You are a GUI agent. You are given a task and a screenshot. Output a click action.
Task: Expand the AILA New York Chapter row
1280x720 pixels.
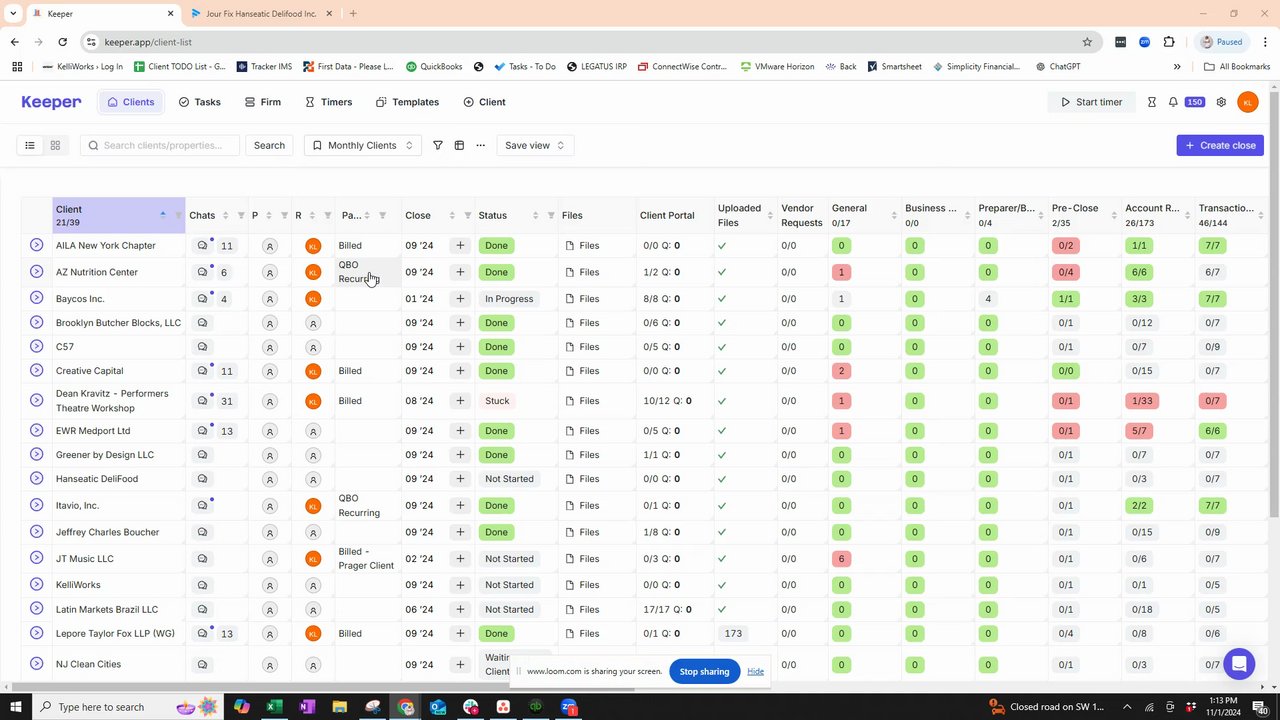[x=36, y=245]
